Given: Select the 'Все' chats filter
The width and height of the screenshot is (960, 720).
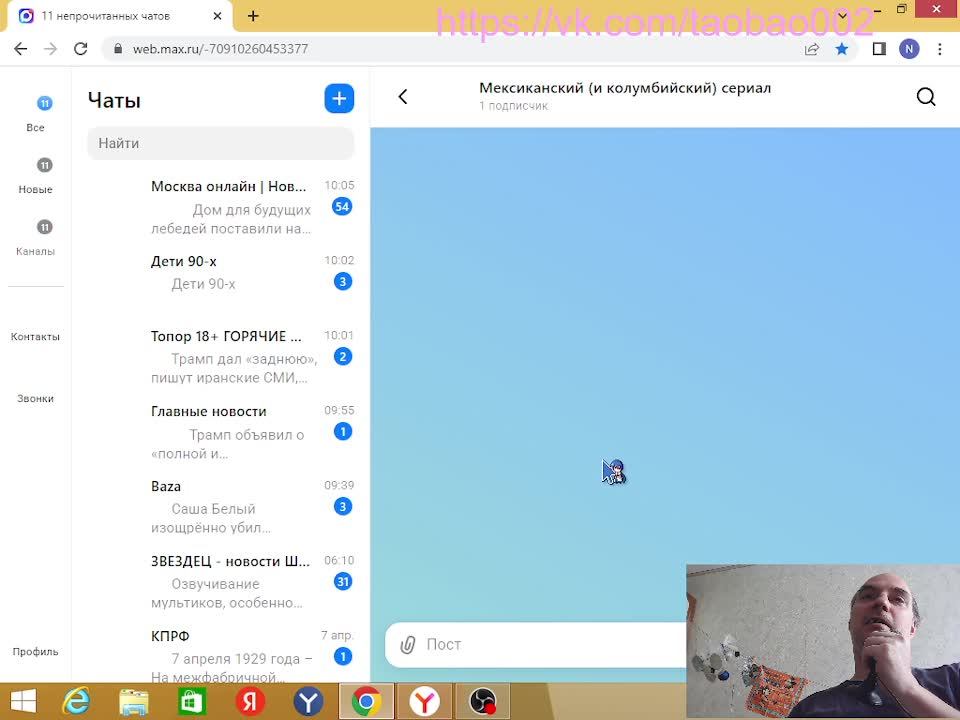Looking at the screenshot, I should click(x=36, y=114).
